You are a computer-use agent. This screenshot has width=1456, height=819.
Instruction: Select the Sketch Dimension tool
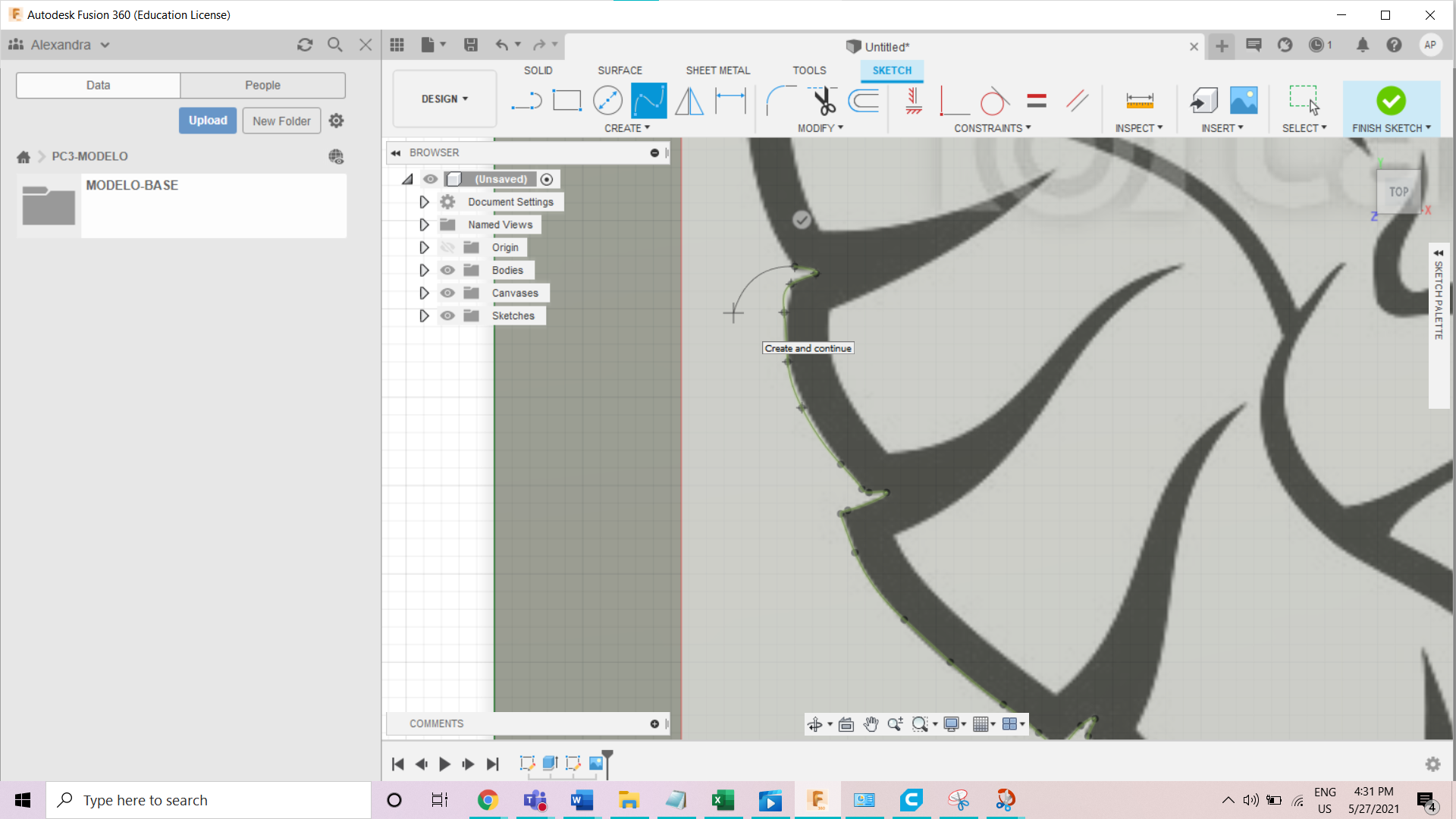[730, 100]
